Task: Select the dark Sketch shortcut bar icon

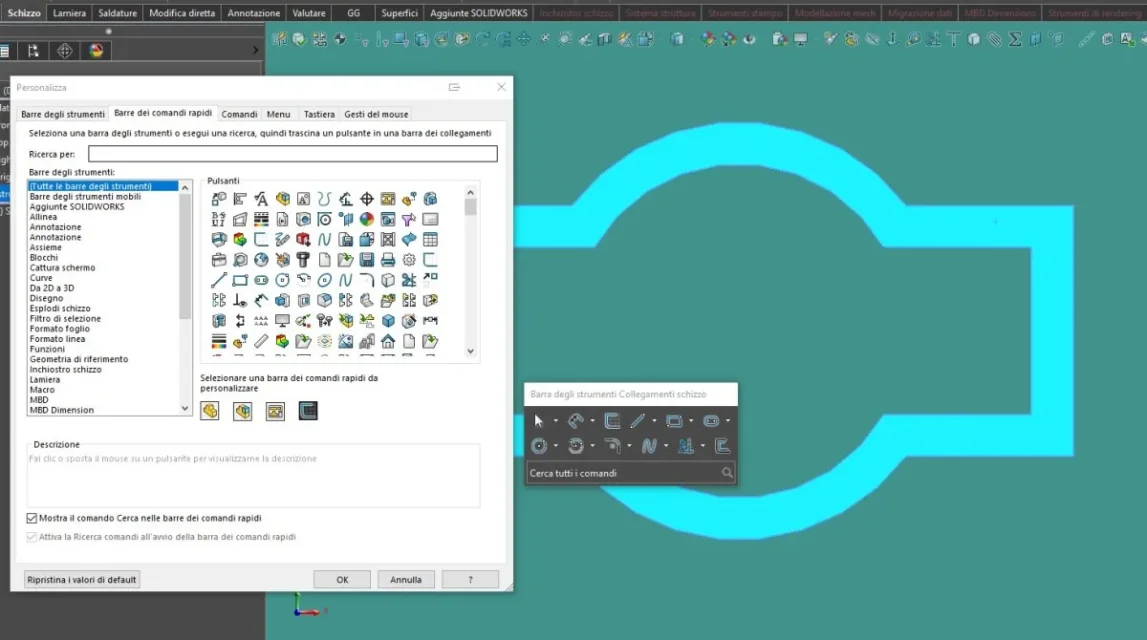Action: (308, 411)
